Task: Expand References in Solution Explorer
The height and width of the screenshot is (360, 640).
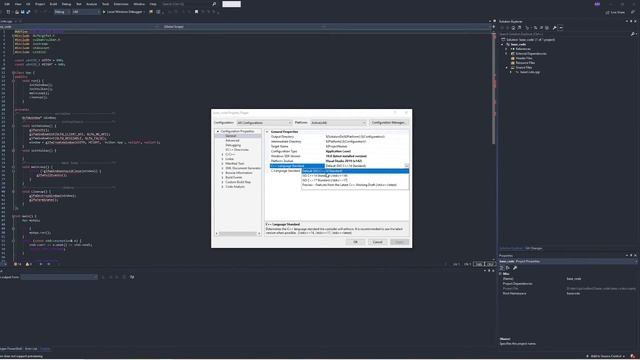Action: coord(507,49)
